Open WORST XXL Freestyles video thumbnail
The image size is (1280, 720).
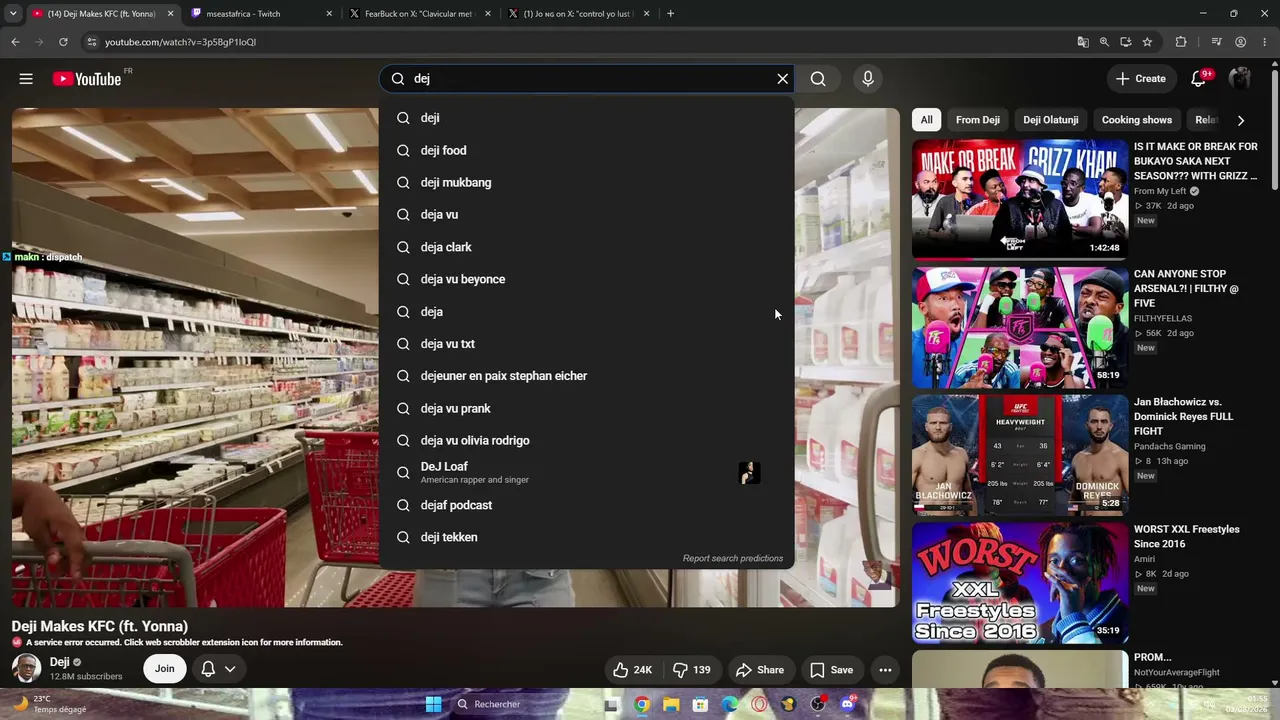click(1020, 583)
